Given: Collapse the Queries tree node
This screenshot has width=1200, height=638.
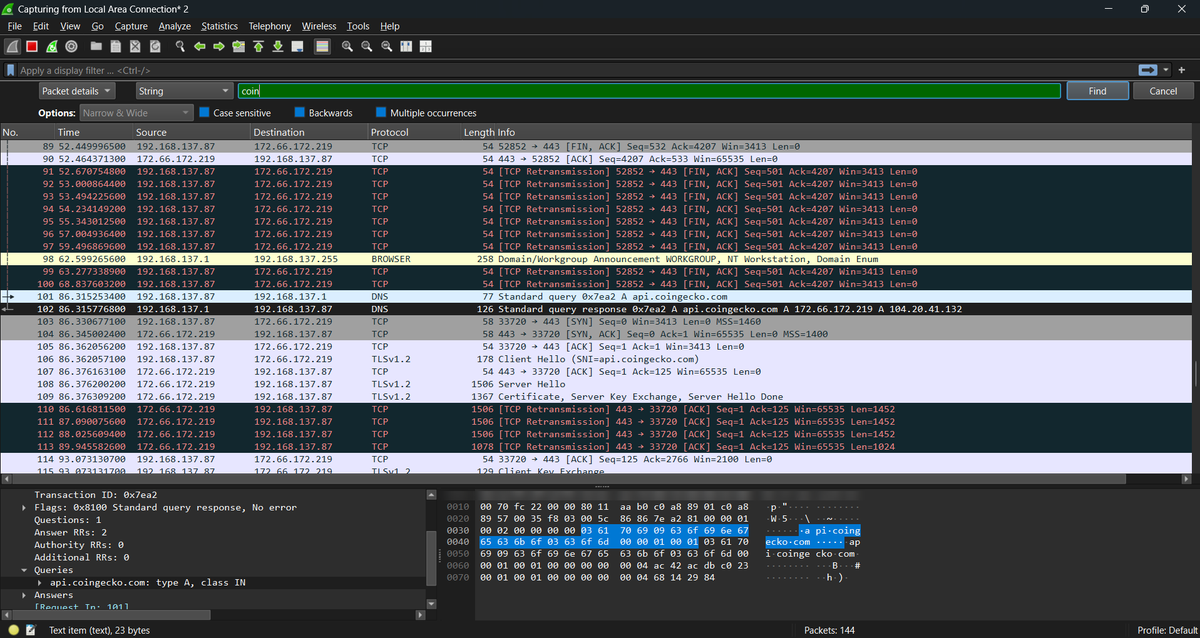Looking at the screenshot, I should click(25, 570).
